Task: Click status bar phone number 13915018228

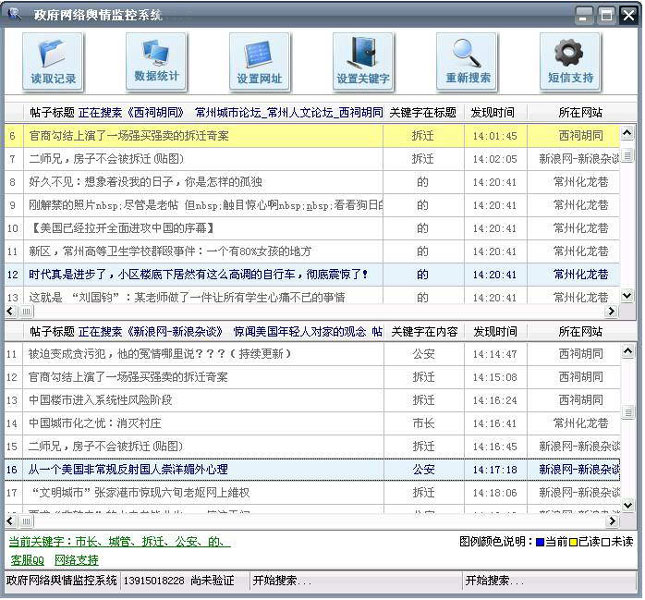Action: click(154, 581)
